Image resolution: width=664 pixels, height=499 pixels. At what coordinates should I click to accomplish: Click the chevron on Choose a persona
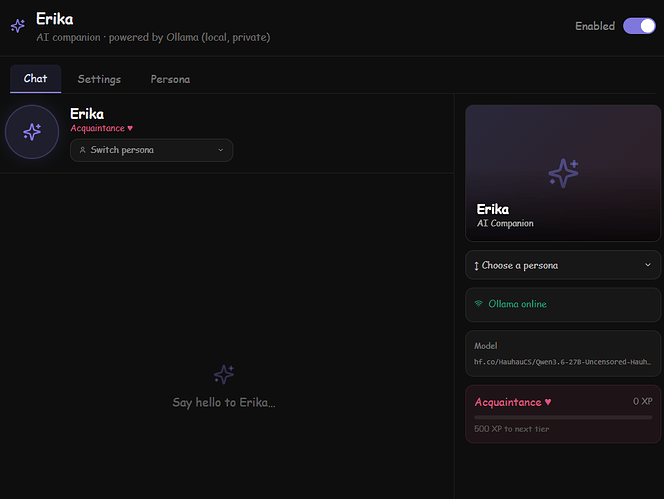pyautogui.click(x=648, y=265)
